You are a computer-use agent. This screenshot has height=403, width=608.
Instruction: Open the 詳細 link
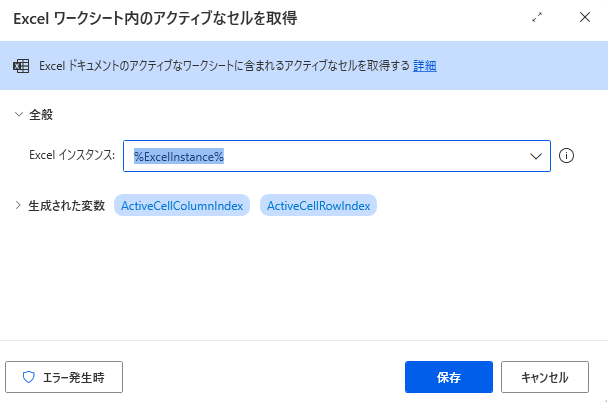tap(424, 66)
